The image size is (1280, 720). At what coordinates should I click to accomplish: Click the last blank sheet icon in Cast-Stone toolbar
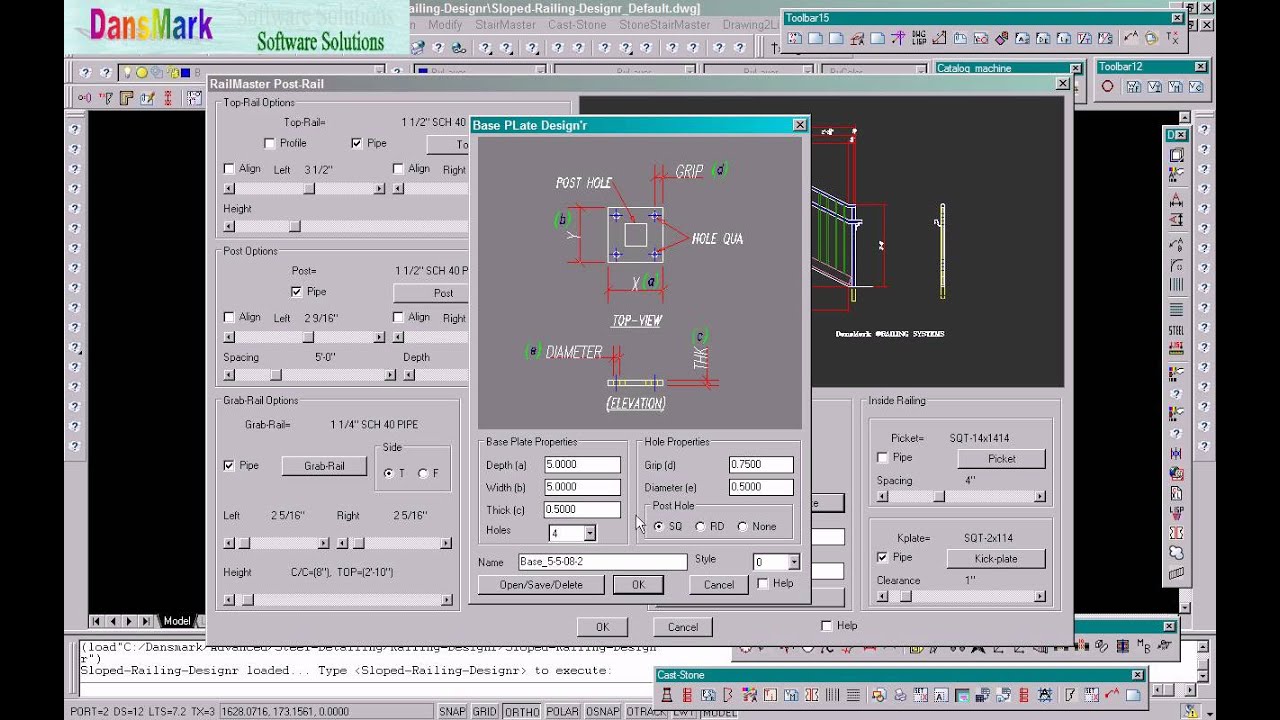1134,695
